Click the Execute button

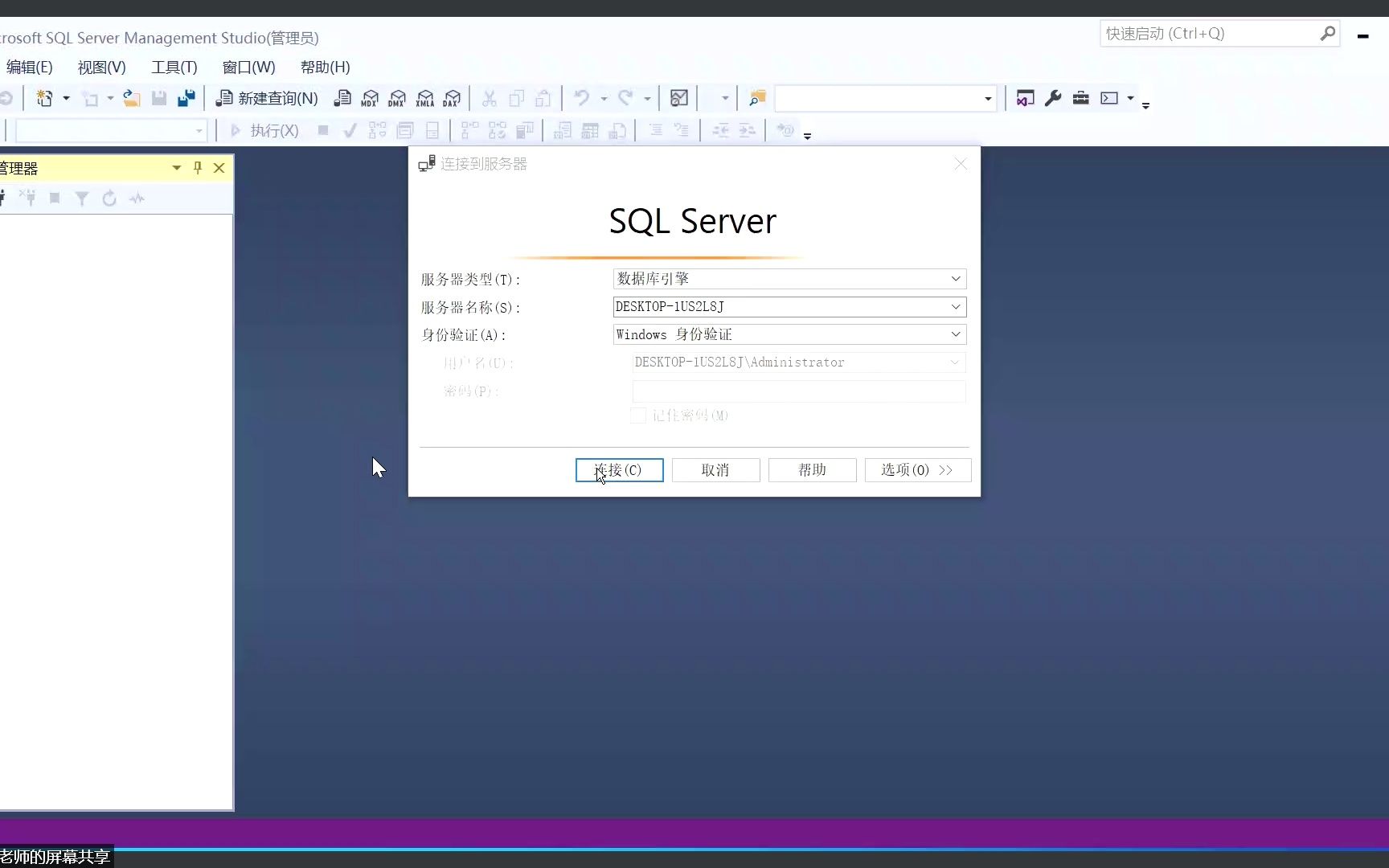pos(265,130)
